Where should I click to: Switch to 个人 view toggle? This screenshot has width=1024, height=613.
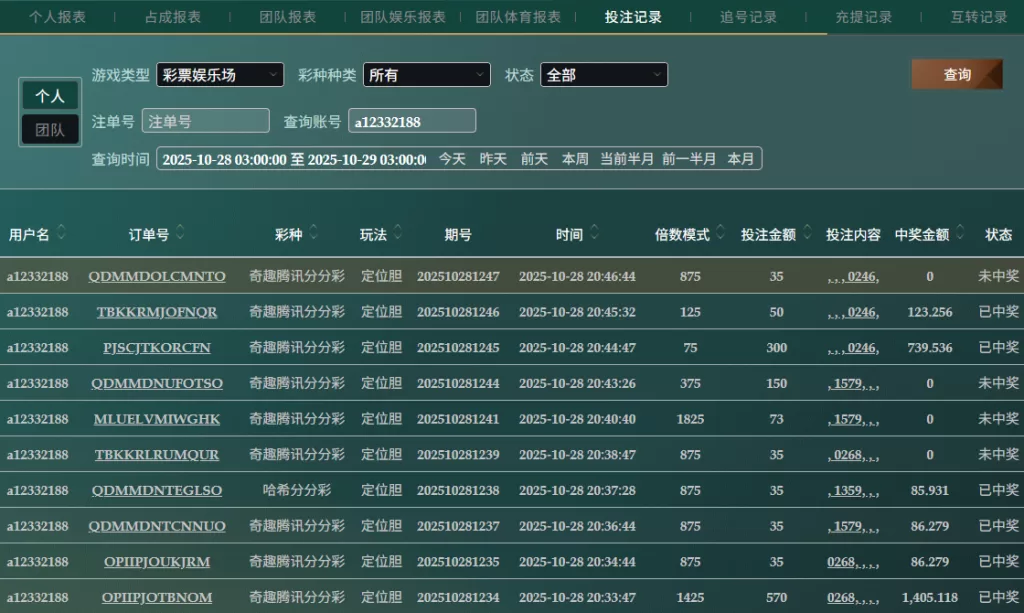50,96
